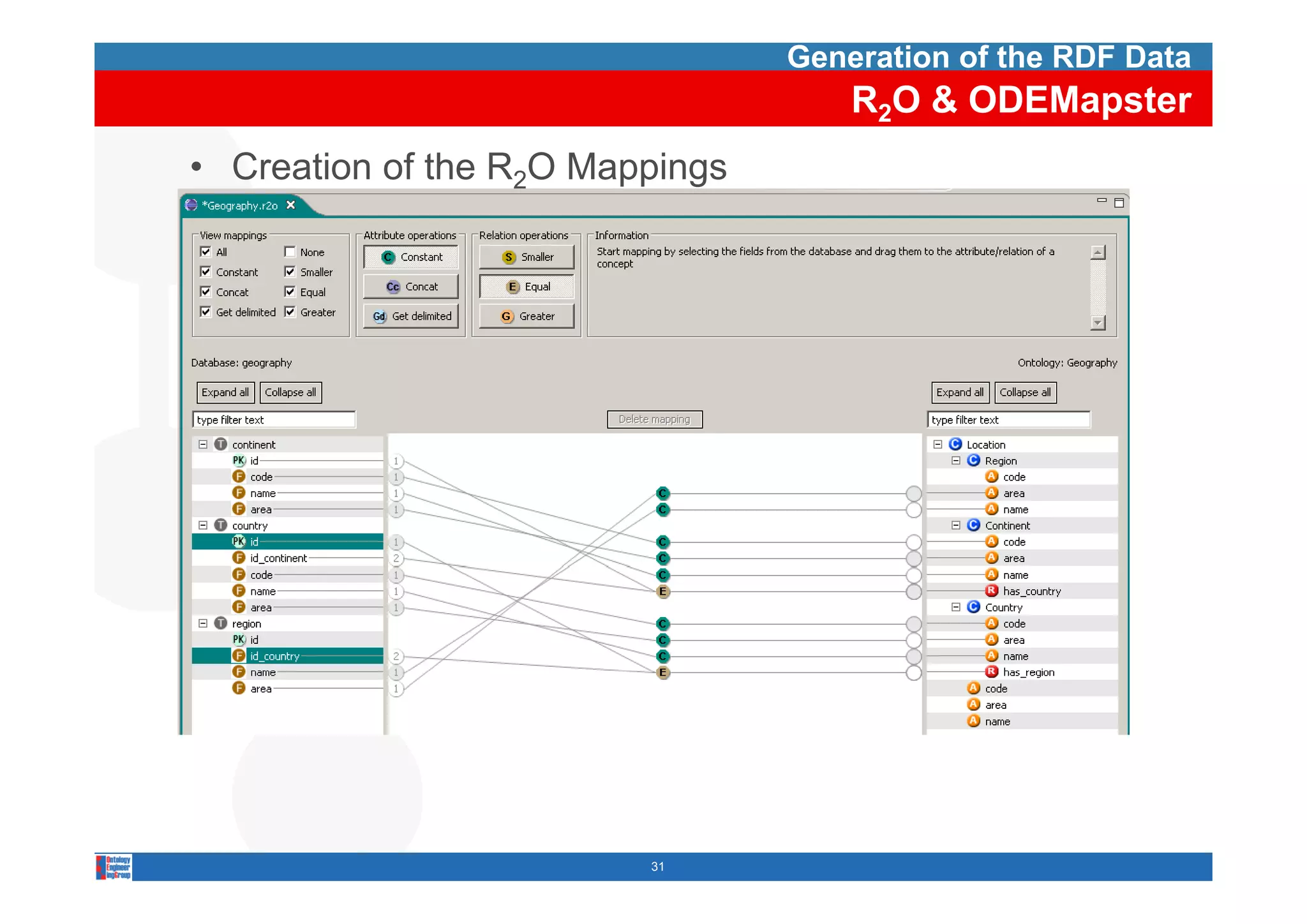This screenshot has height=924, width=1307.
Task: Select the country table icon
Action: pos(221,525)
